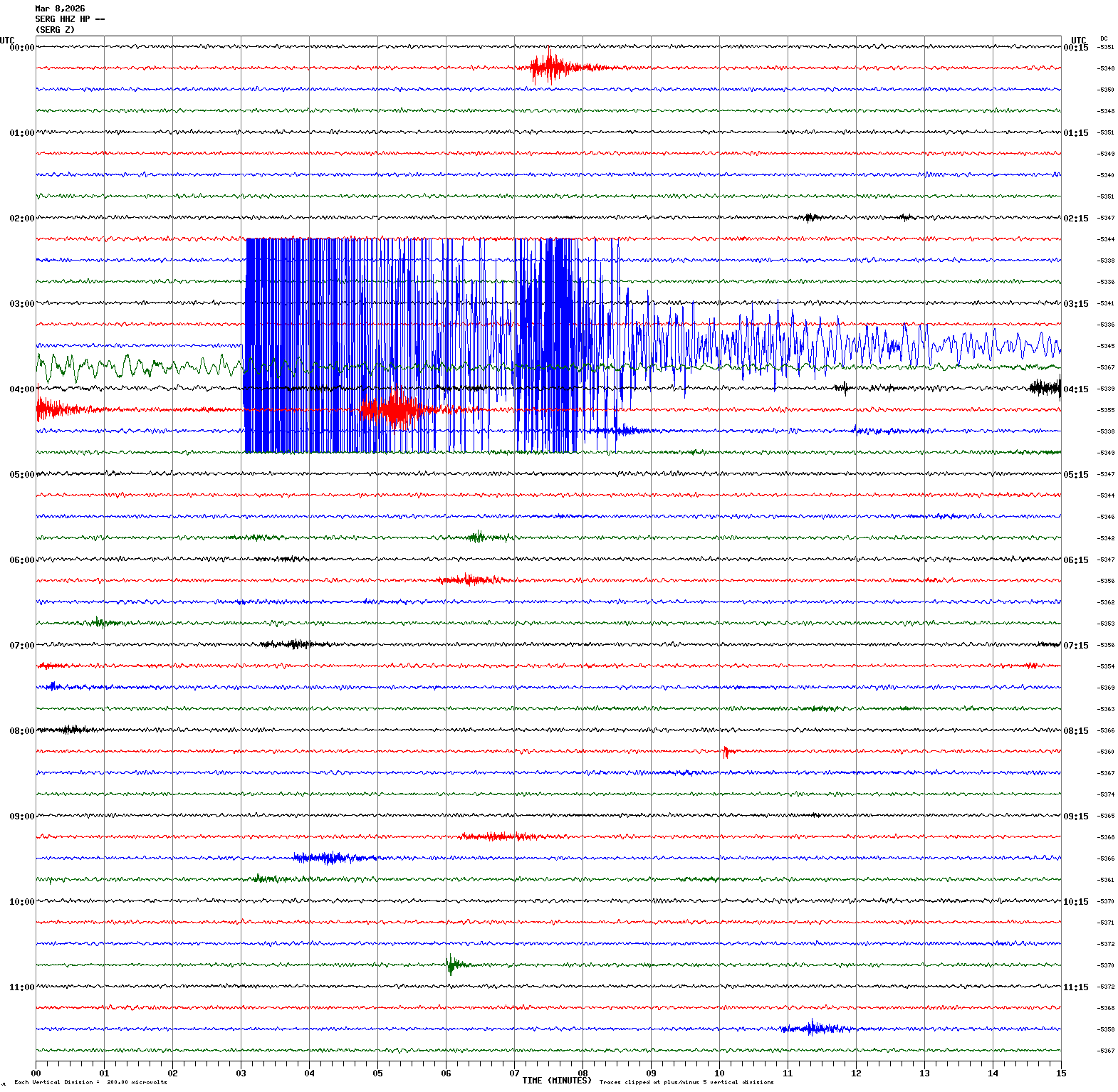Click the blue burst on the 11:30 trace
The height and width of the screenshot is (1092, 1118).
tap(813, 1028)
